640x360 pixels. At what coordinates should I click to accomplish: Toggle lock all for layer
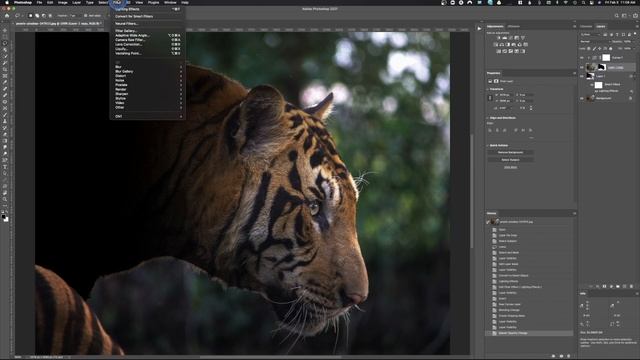tap(610, 49)
